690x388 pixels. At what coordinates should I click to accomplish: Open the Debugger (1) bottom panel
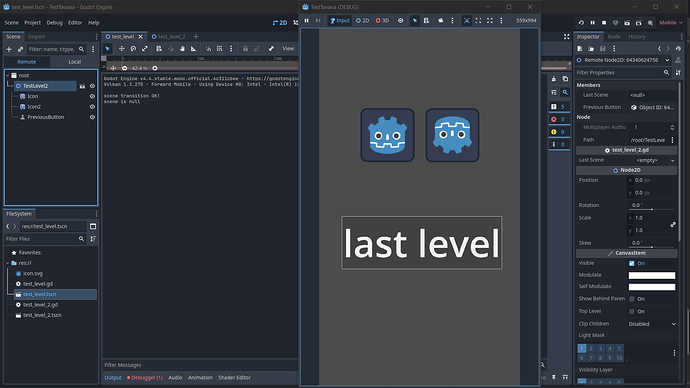145,378
